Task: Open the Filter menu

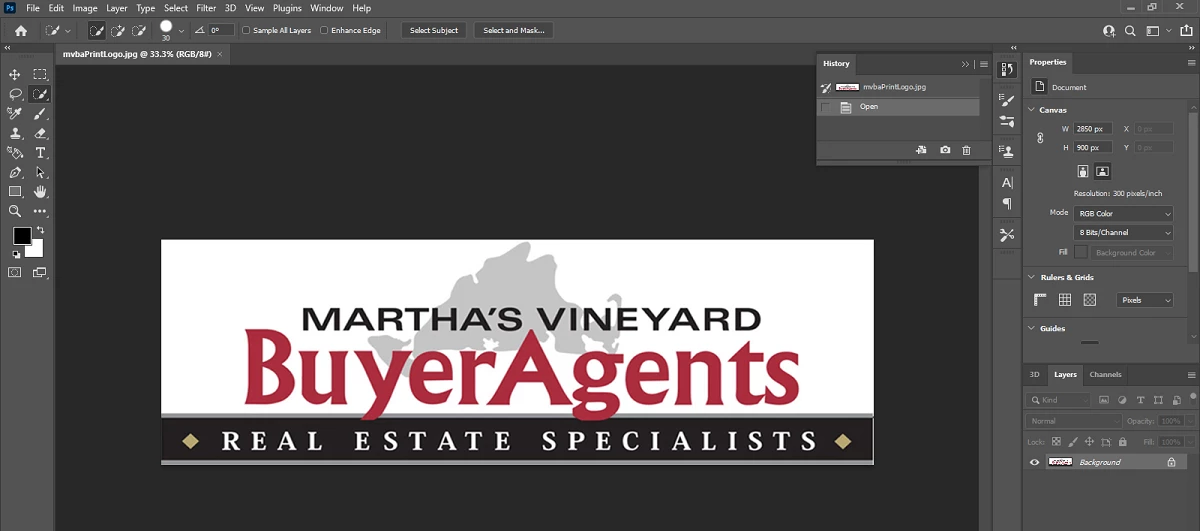Action: (x=206, y=8)
